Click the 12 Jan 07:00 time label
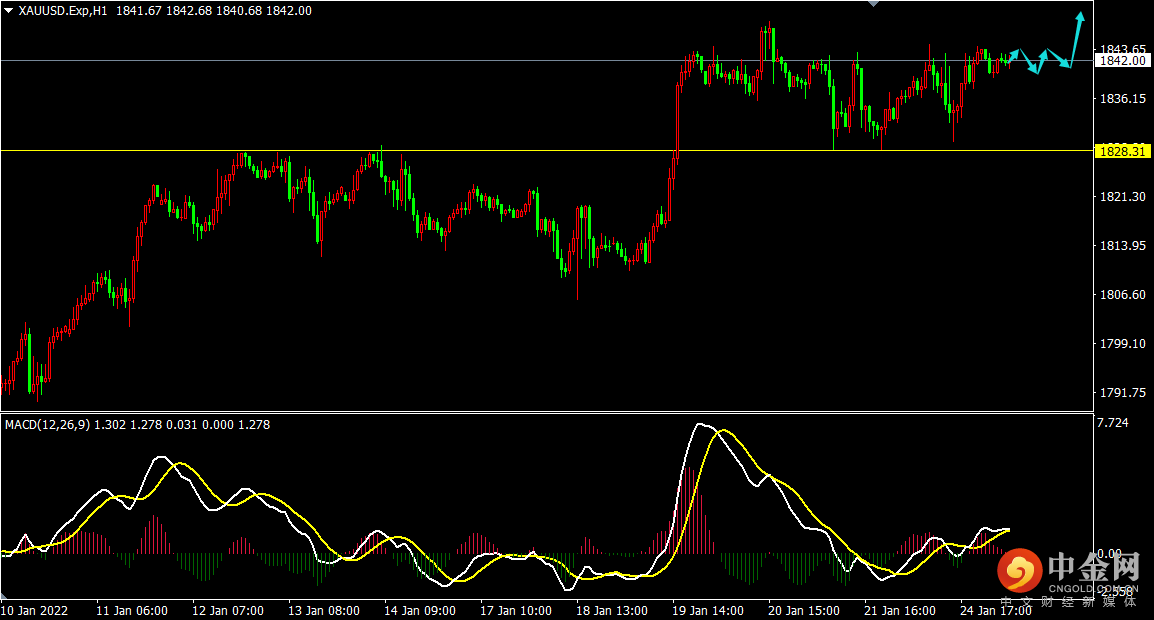 point(227,610)
